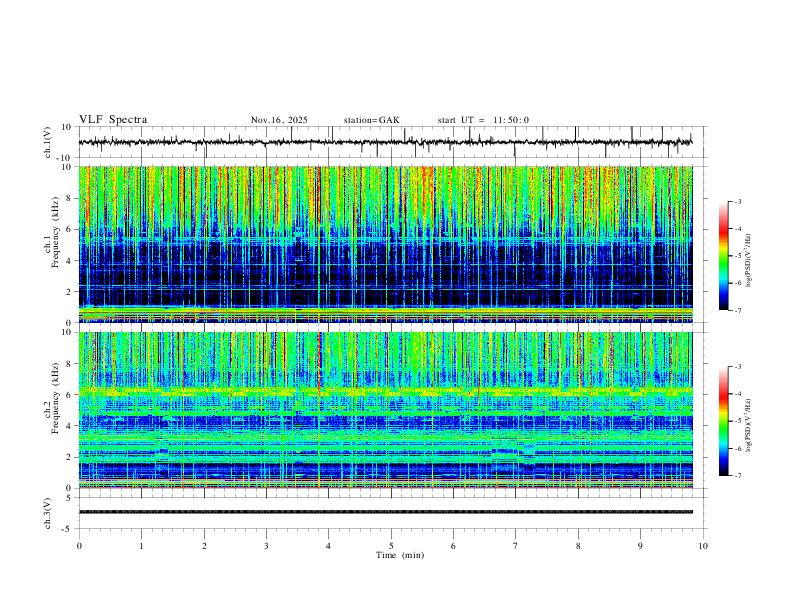Viewport: 792px width, 612px height.
Task: Click the ch.2 log(PSD) color scale title
Action: tap(749, 425)
